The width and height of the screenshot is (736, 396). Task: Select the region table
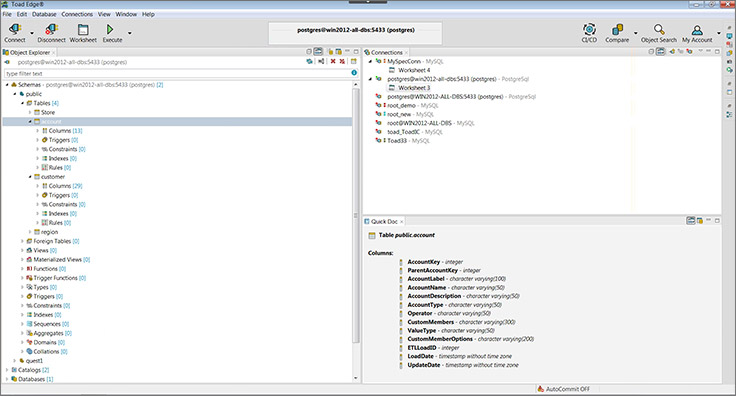point(49,232)
